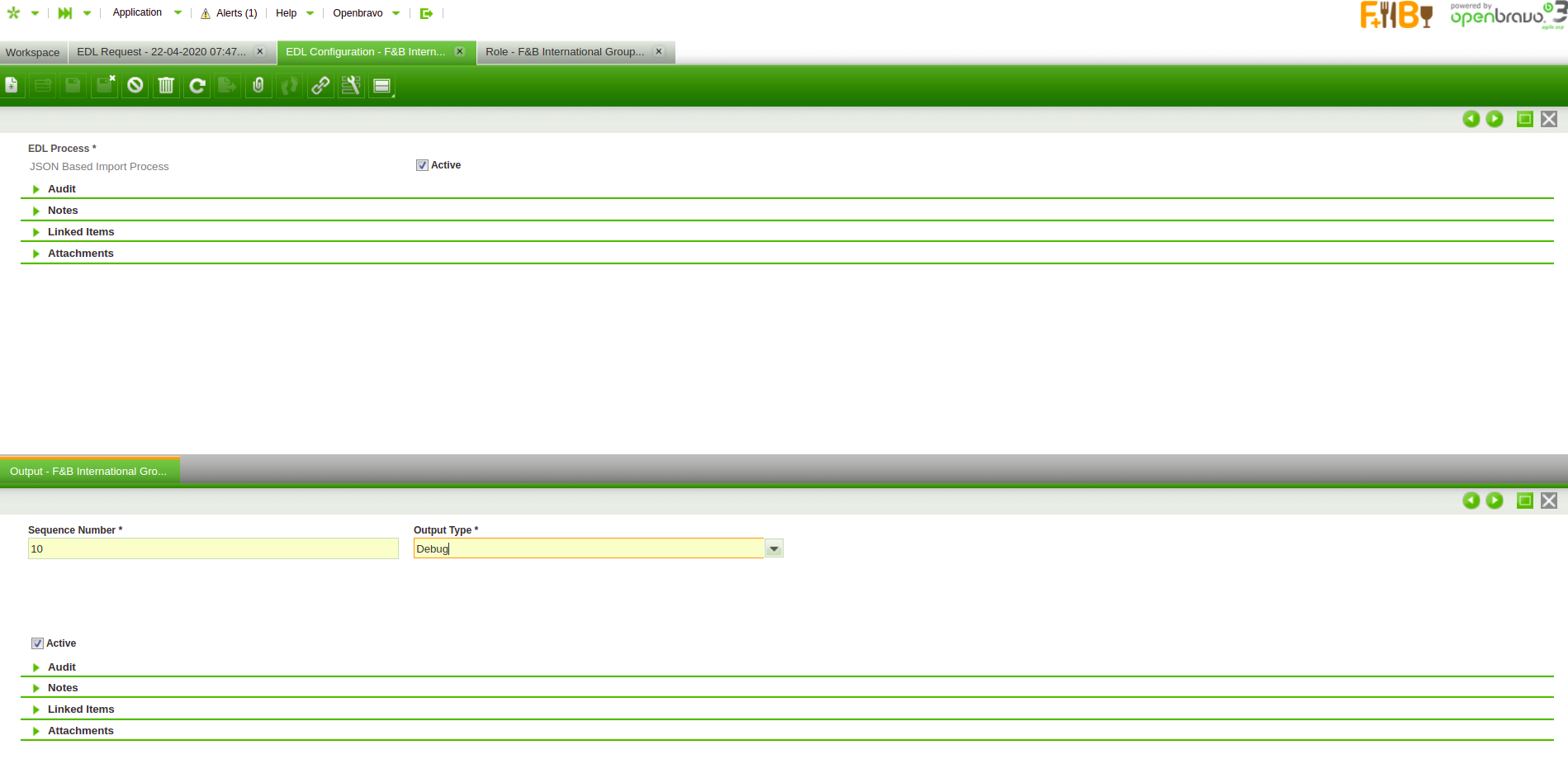
Task: Open the form personalization wrench icon
Action: 351,85
